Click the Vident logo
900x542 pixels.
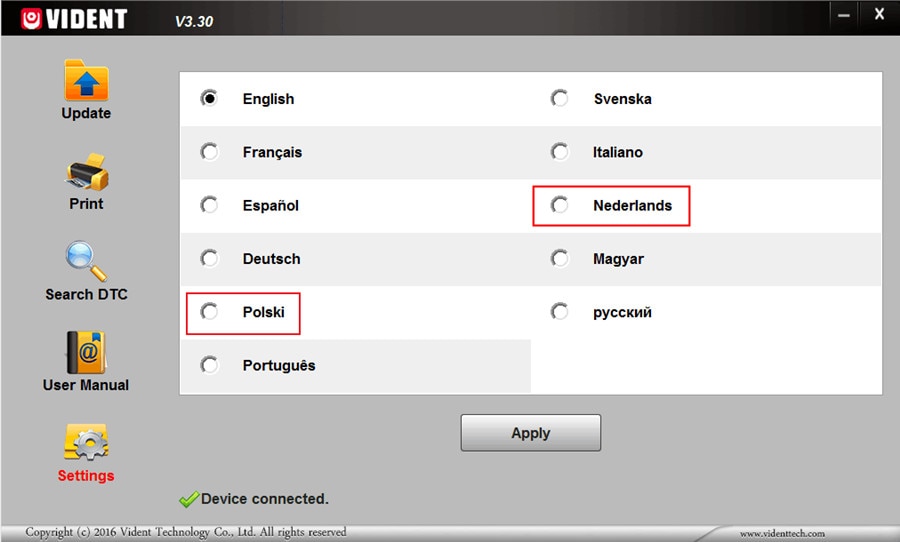(x=73, y=19)
